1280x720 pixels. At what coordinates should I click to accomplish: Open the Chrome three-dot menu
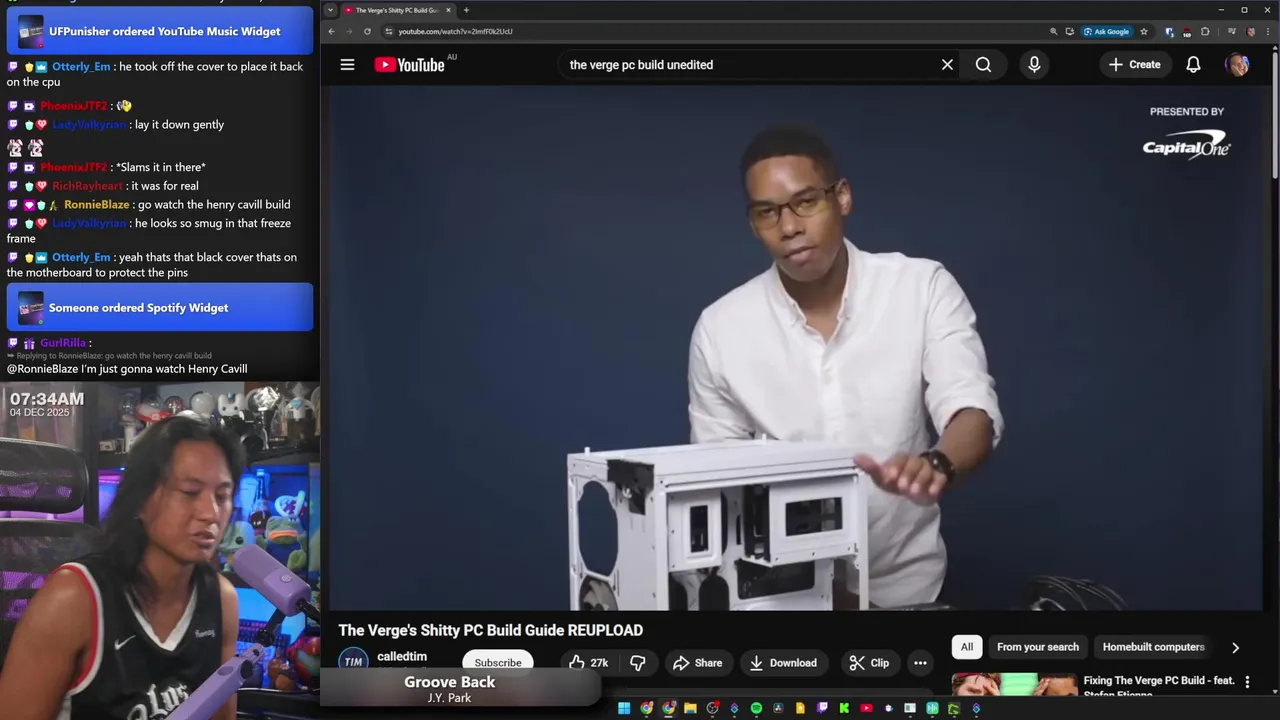tap(1268, 31)
